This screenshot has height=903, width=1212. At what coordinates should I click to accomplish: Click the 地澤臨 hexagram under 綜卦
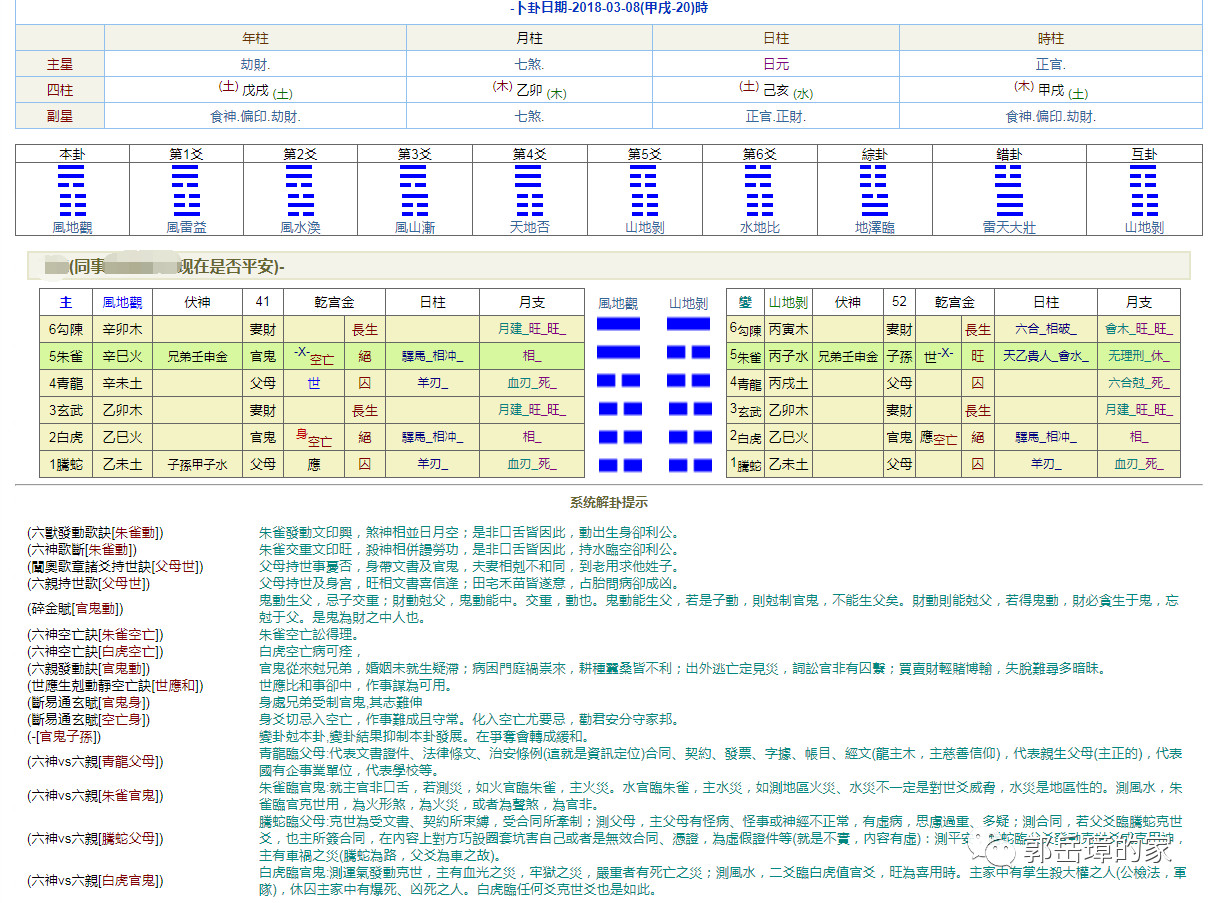[874, 190]
